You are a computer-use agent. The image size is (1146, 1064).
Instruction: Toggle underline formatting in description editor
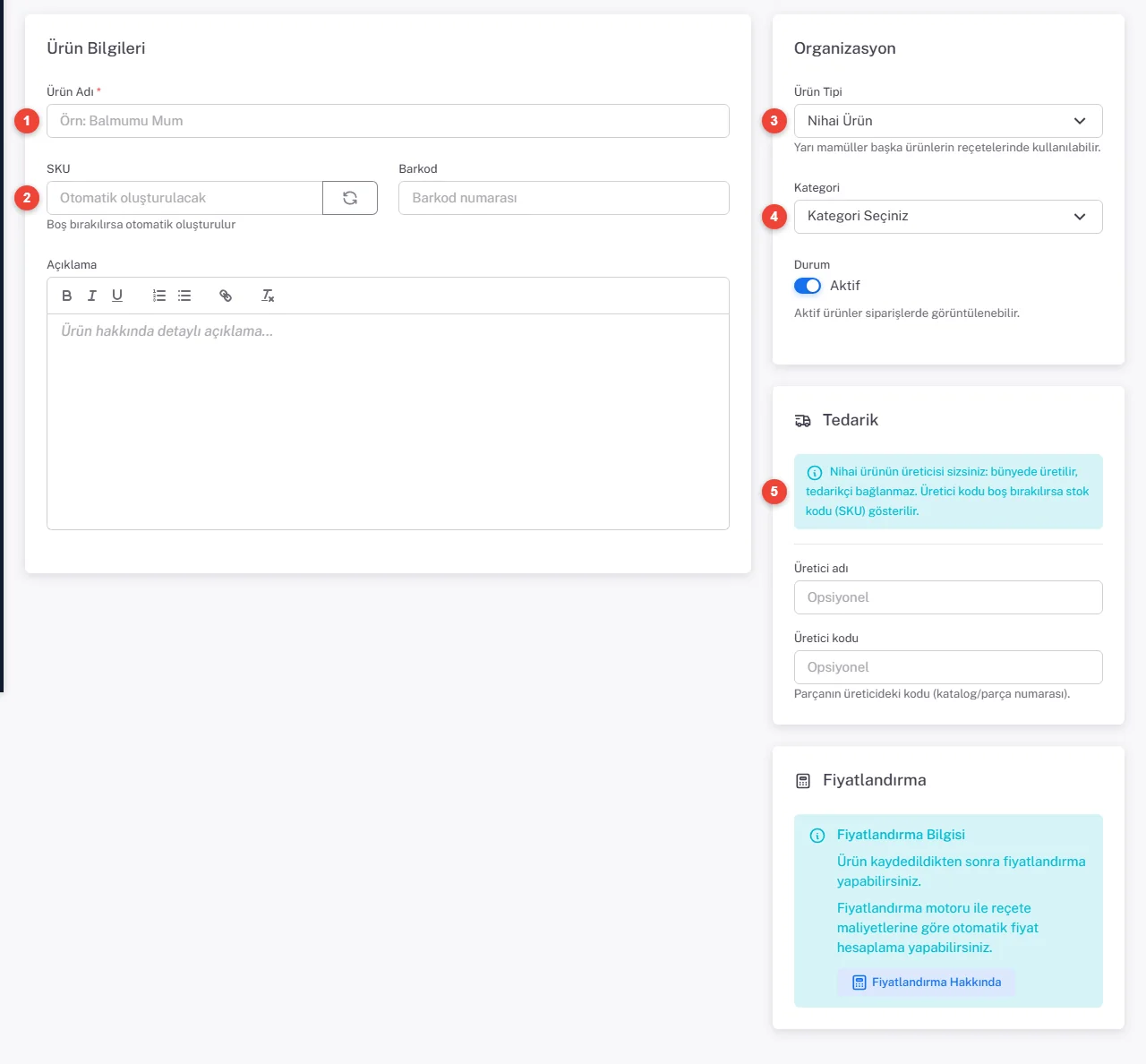click(x=117, y=296)
